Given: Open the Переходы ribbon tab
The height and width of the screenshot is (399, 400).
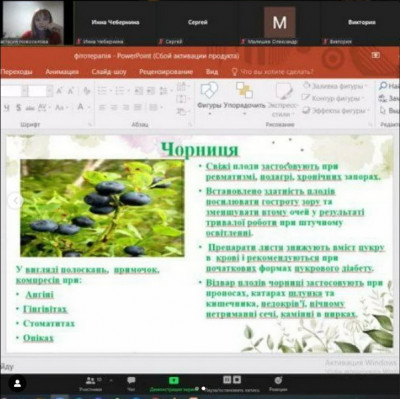Looking at the screenshot, I should 16,72.
